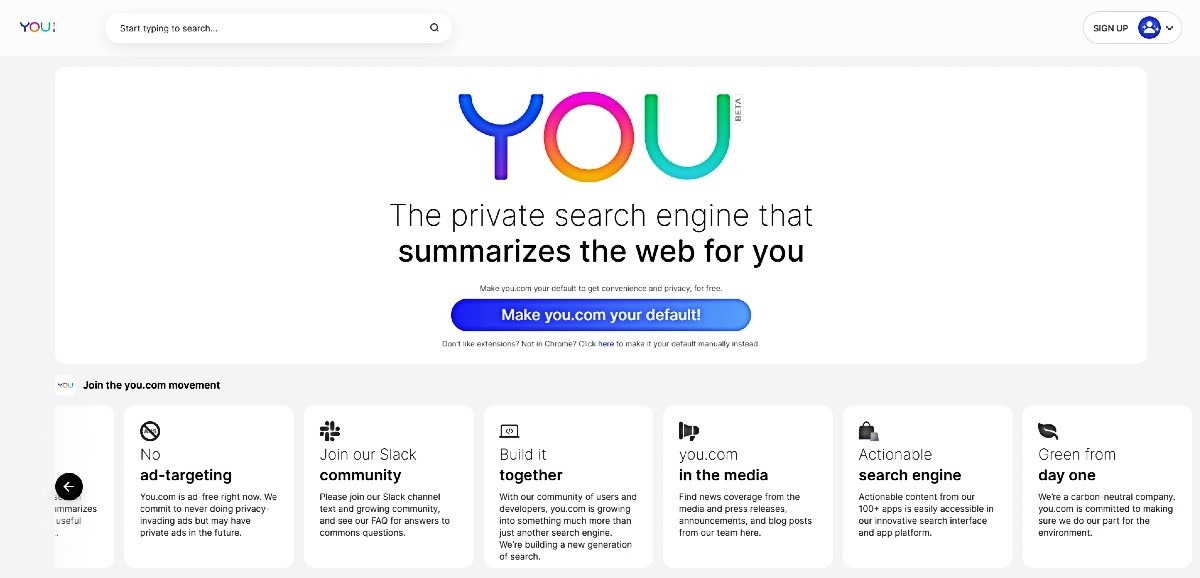
Task: Click the green leaf icon
Action: point(1048,431)
